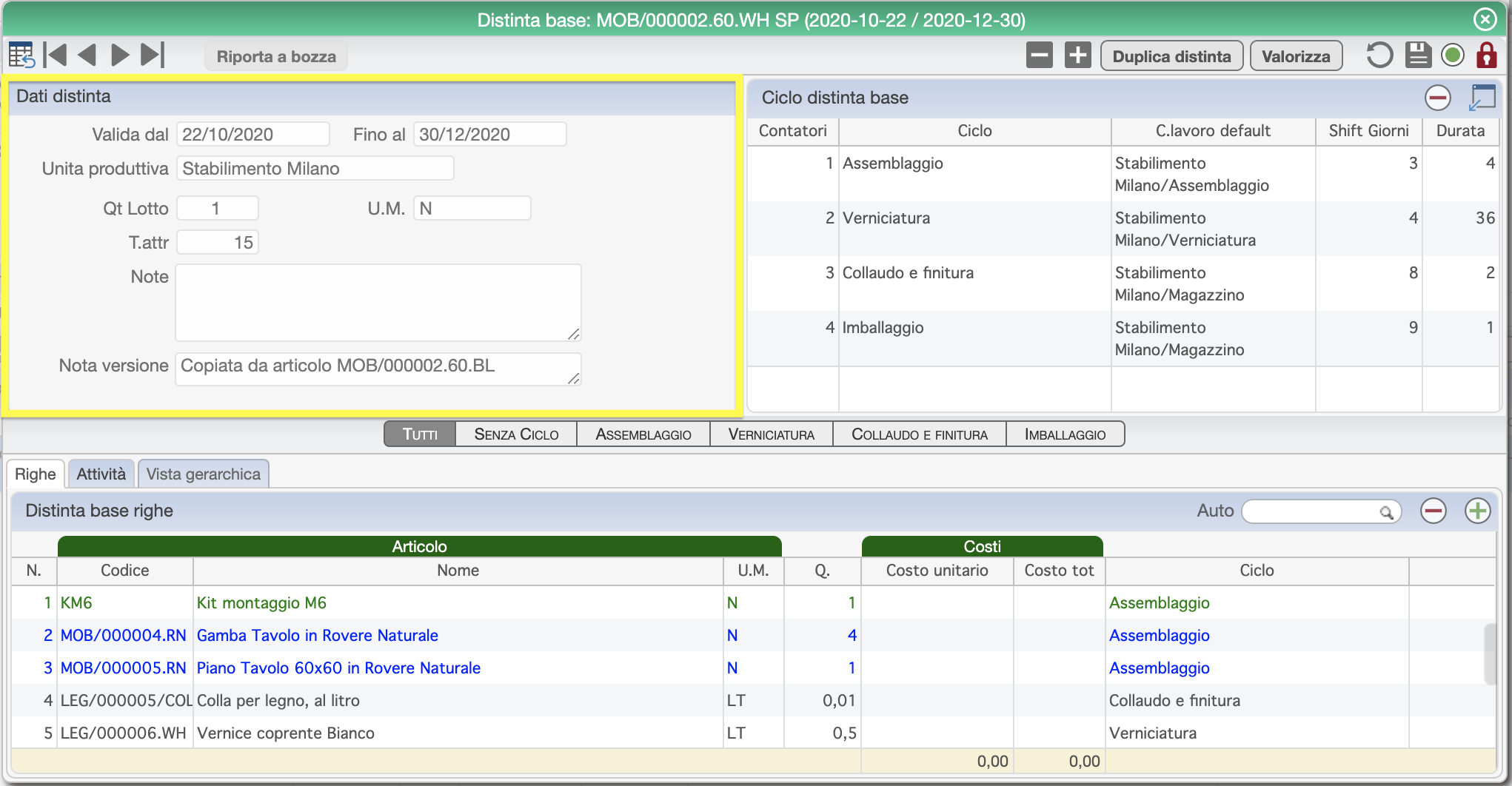Remove row from Distinta base righe
Screen dimensions: 1512x786
[x=1434, y=511]
